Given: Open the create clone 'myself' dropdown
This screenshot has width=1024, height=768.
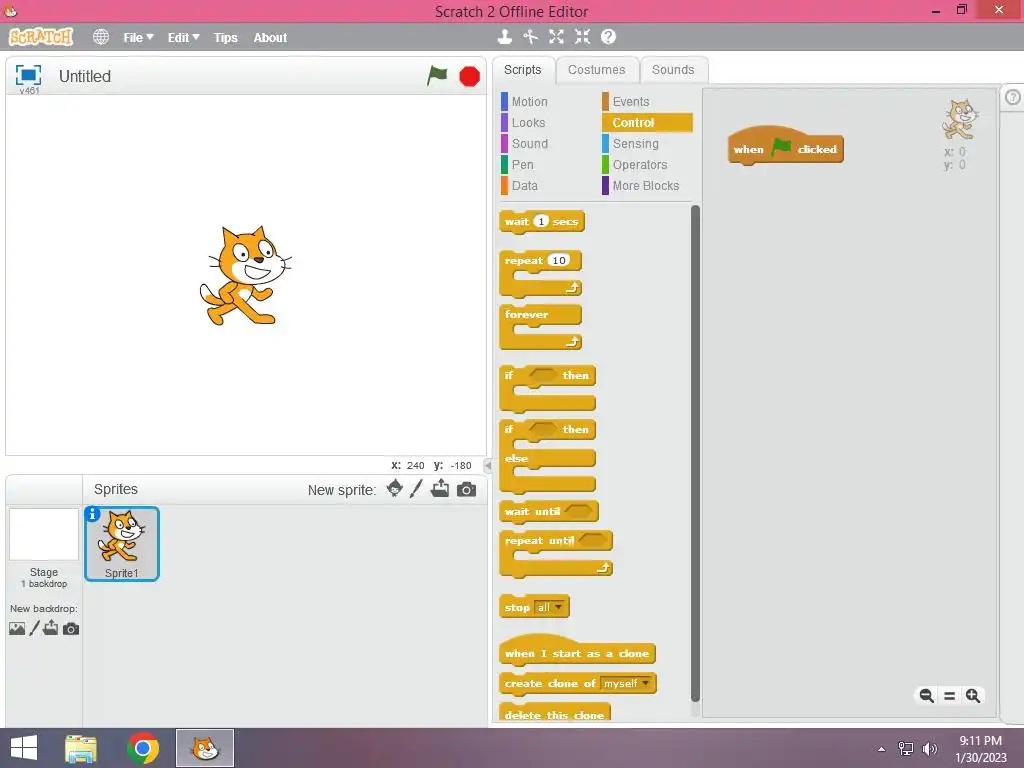Looking at the screenshot, I should 626,683.
